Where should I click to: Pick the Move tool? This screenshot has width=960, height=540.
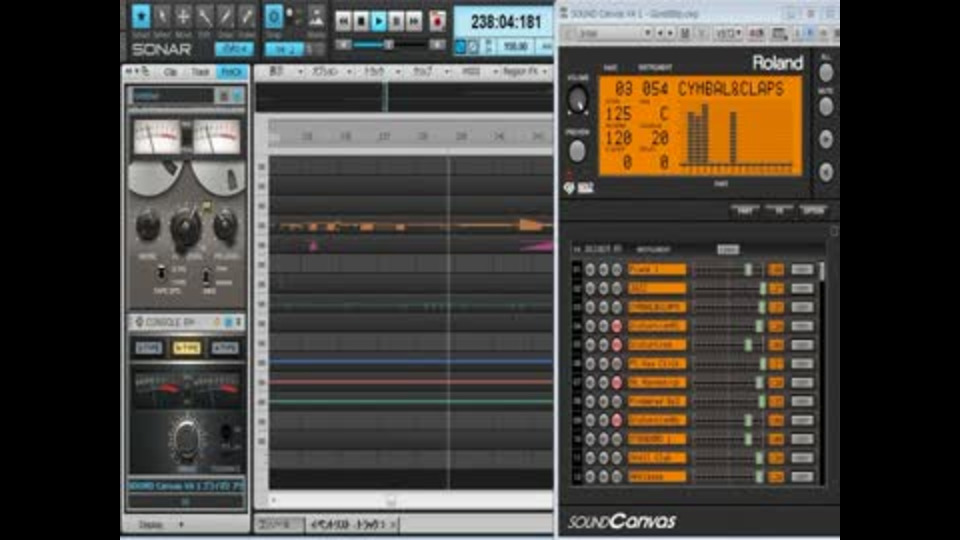click(183, 17)
